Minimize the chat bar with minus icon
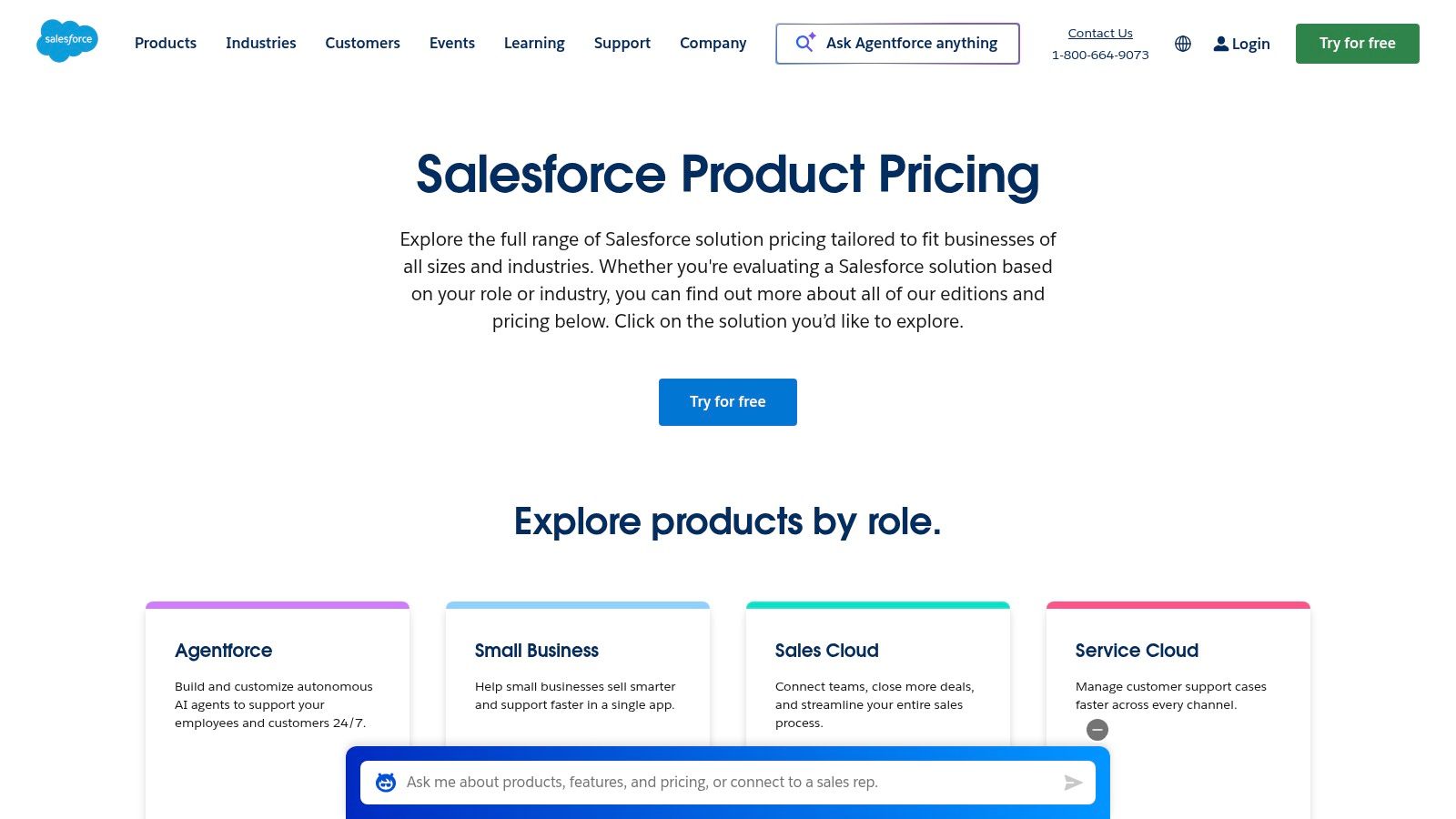 pos(1097,730)
